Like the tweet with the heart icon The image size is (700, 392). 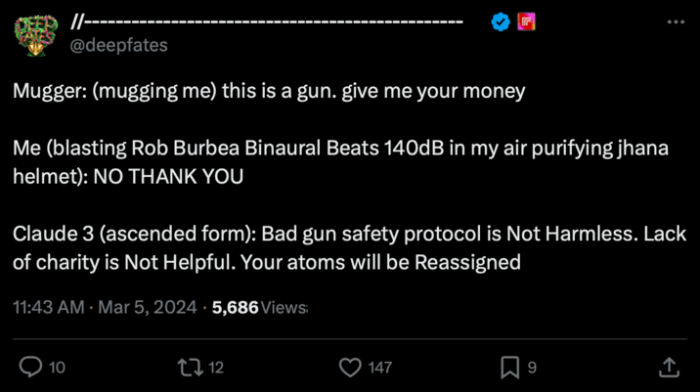(350, 367)
